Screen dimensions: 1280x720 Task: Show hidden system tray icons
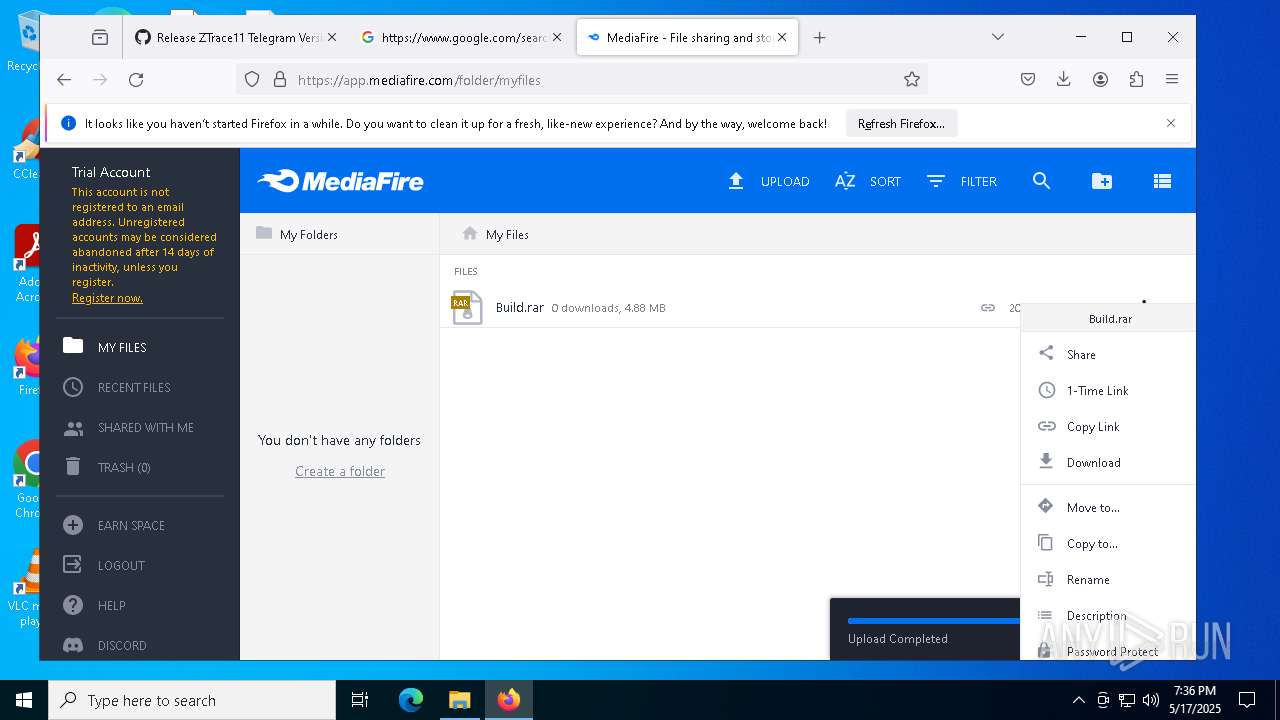[x=1078, y=700]
